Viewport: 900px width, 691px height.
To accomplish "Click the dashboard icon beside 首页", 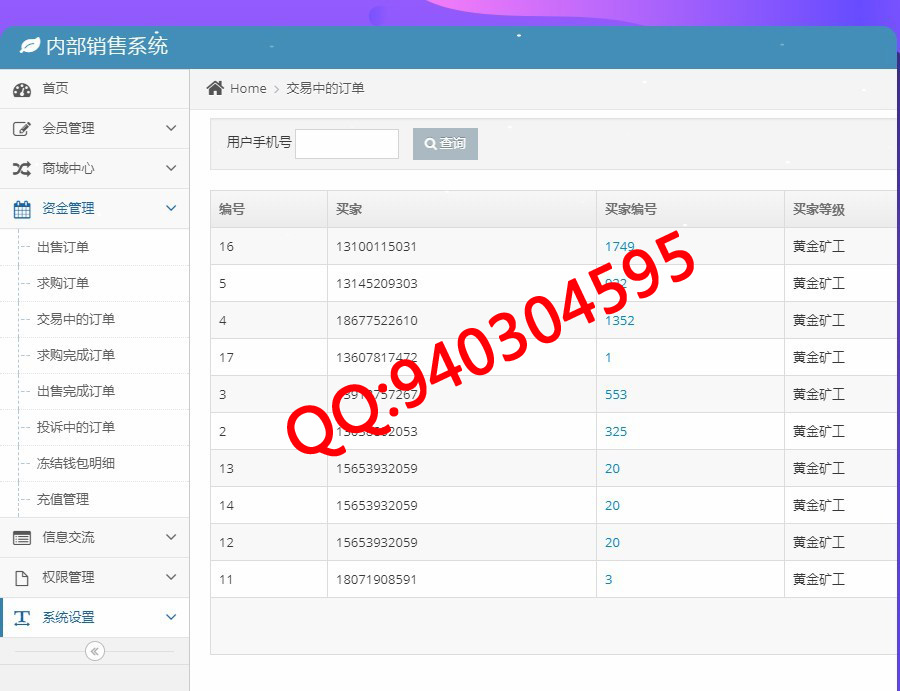I will [22, 89].
